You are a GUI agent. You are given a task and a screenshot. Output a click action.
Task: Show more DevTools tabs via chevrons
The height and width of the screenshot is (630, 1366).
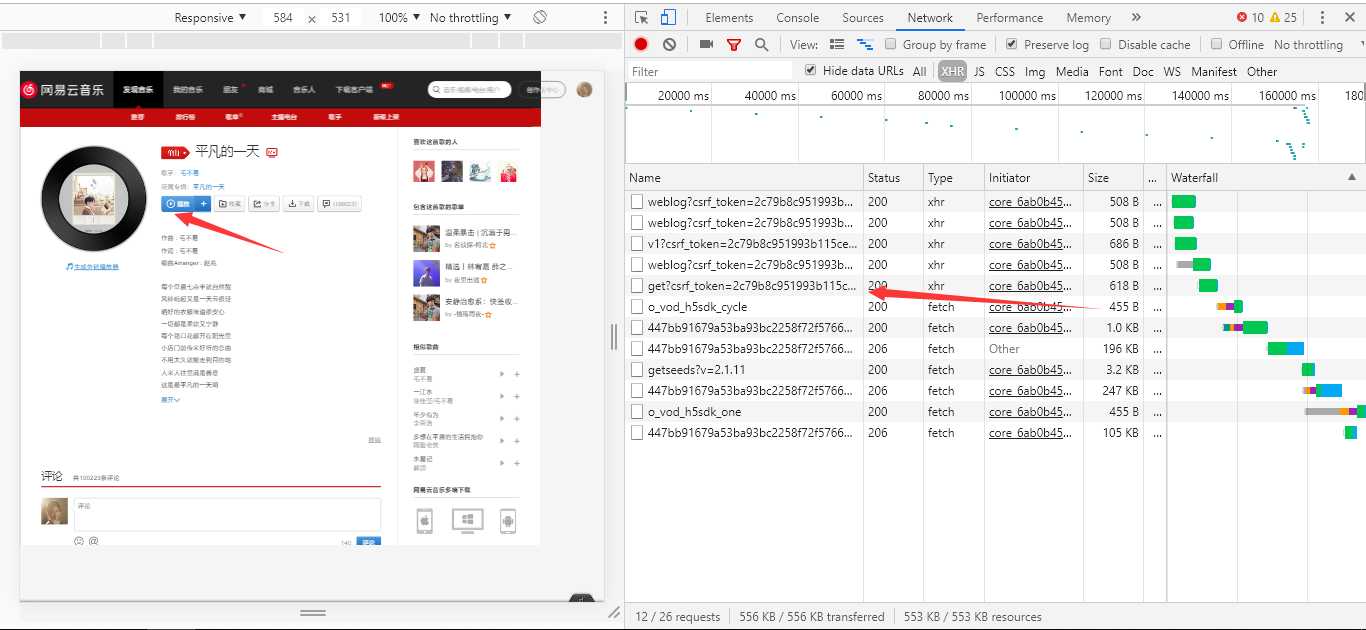tap(1136, 18)
